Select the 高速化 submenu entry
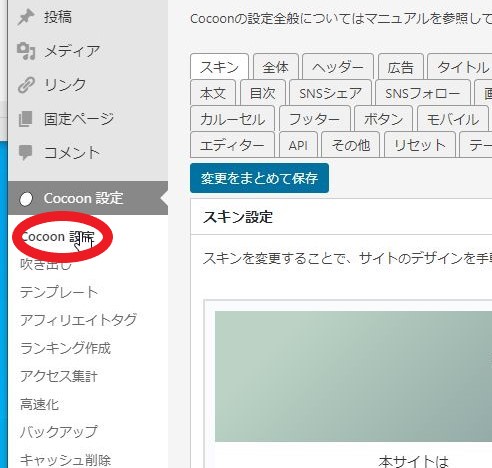This screenshot has height=468, width=492. click(x=39, y=404)
